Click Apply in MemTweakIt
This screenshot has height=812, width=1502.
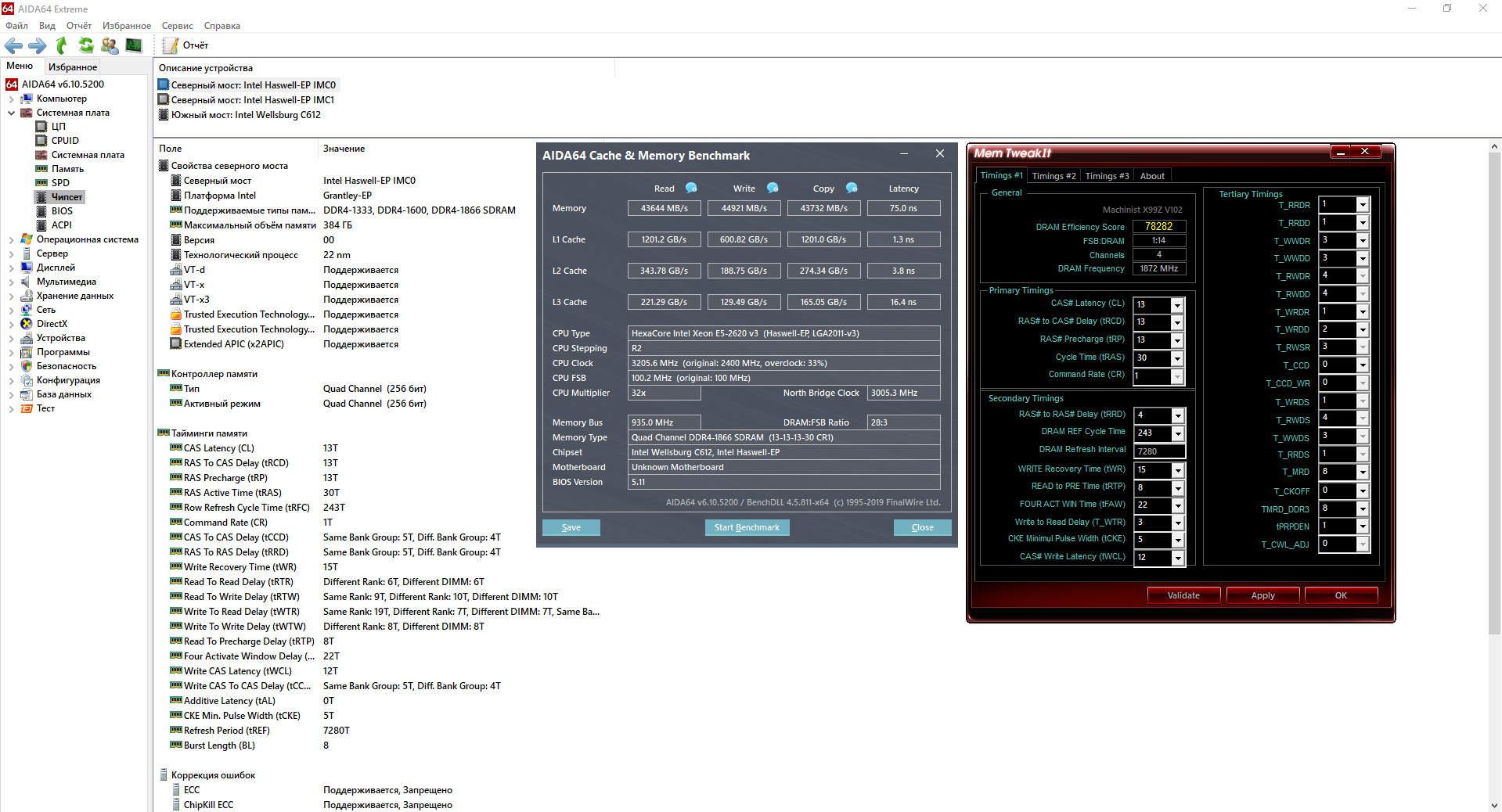[1262, 595]
